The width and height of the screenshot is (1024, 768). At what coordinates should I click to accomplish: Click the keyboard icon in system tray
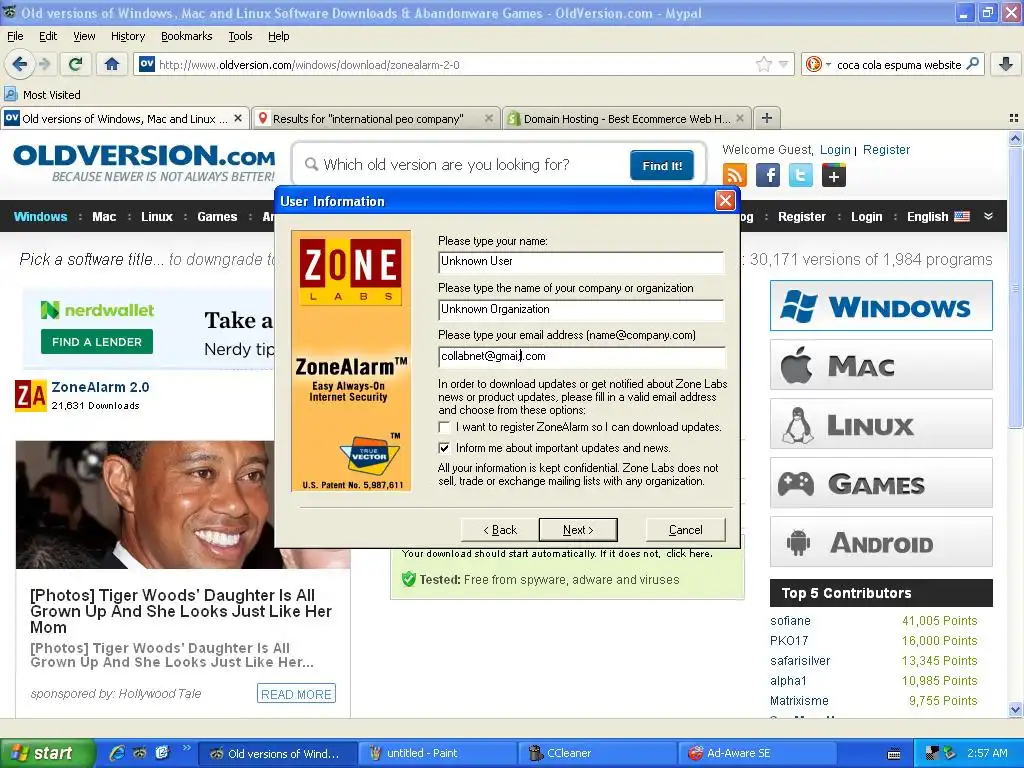(894, 754)
